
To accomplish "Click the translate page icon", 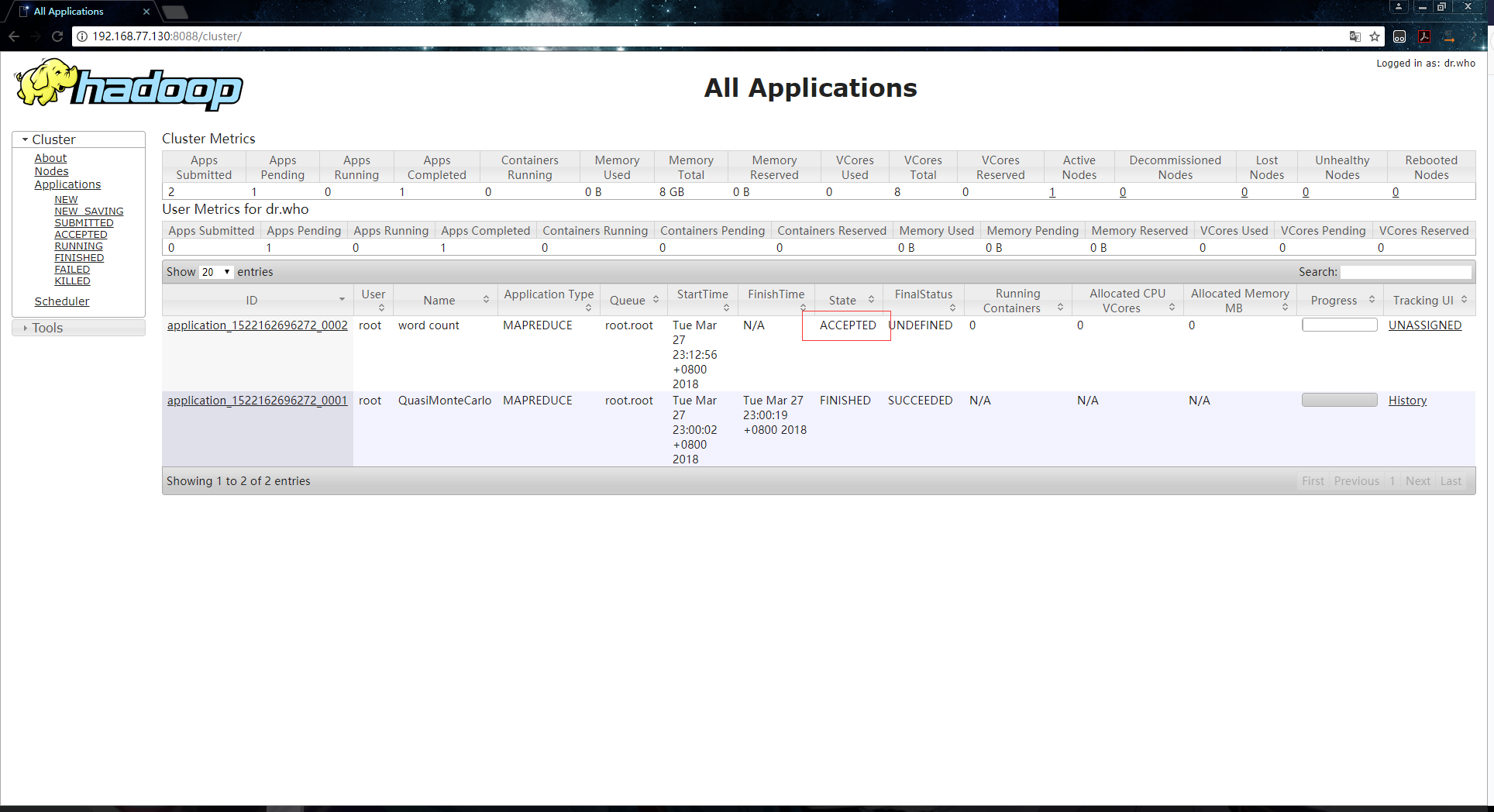I will (x=1355, y=36).
